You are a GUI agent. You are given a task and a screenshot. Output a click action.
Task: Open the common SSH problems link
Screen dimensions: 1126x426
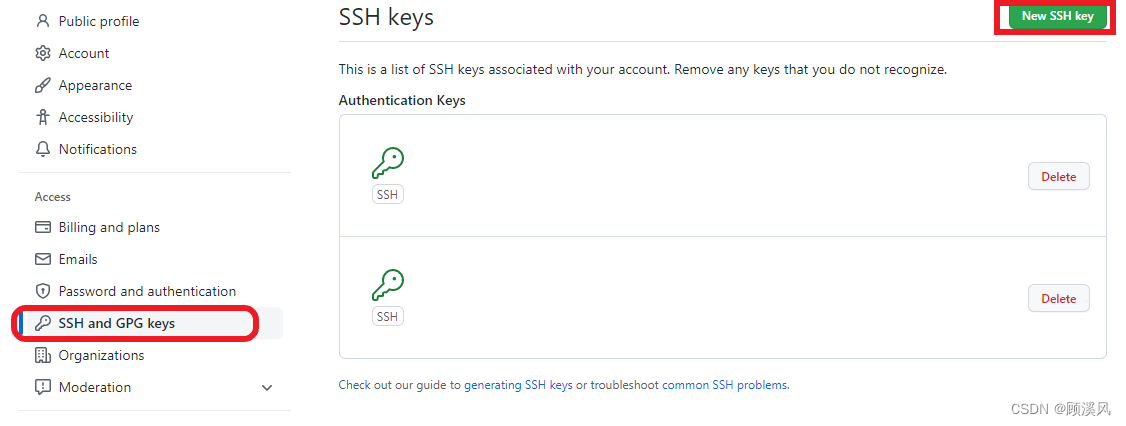724,385
